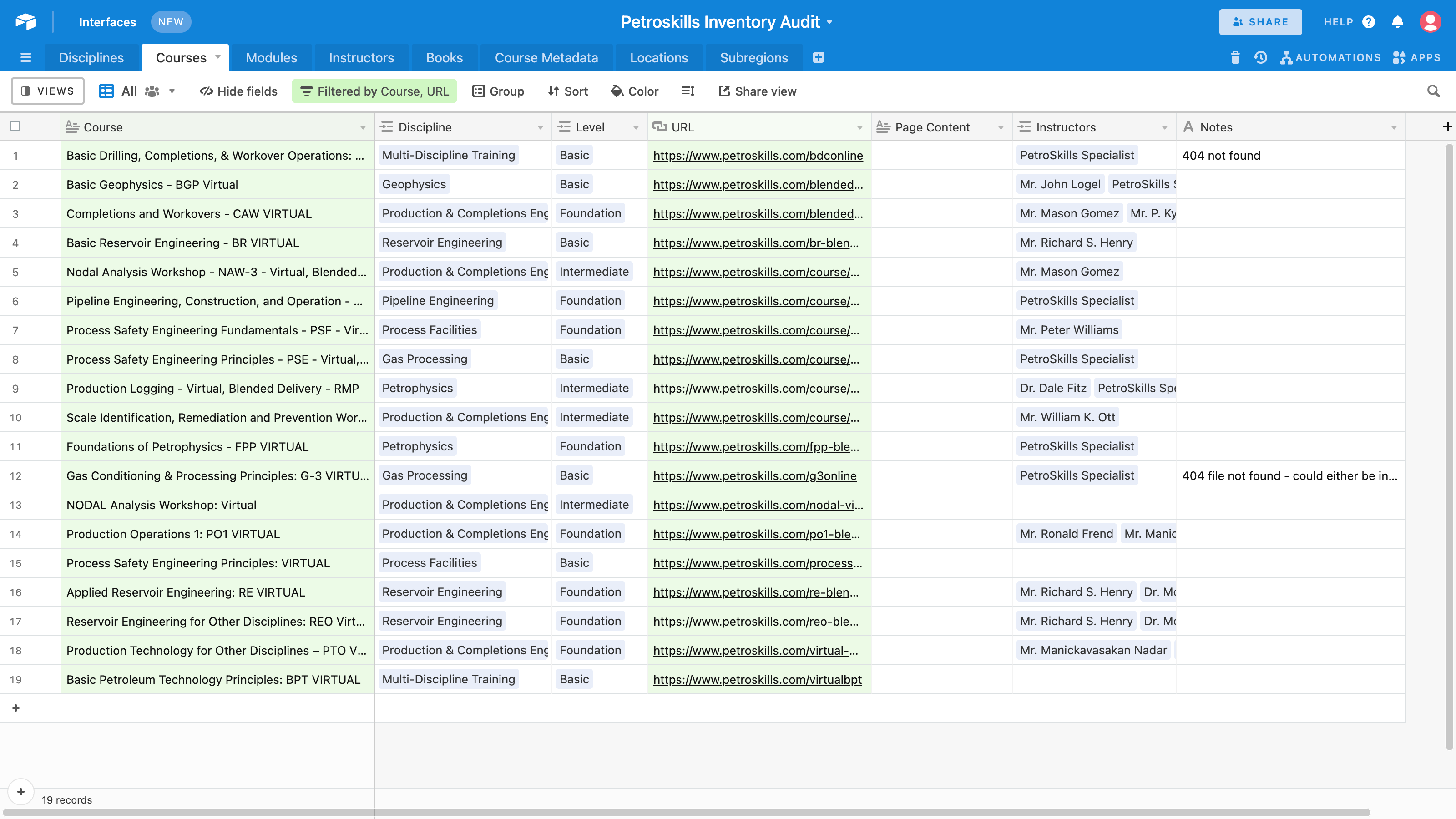1456x819 pixels.
Task: Open the base title dropdown arrow
Action: 830,23
